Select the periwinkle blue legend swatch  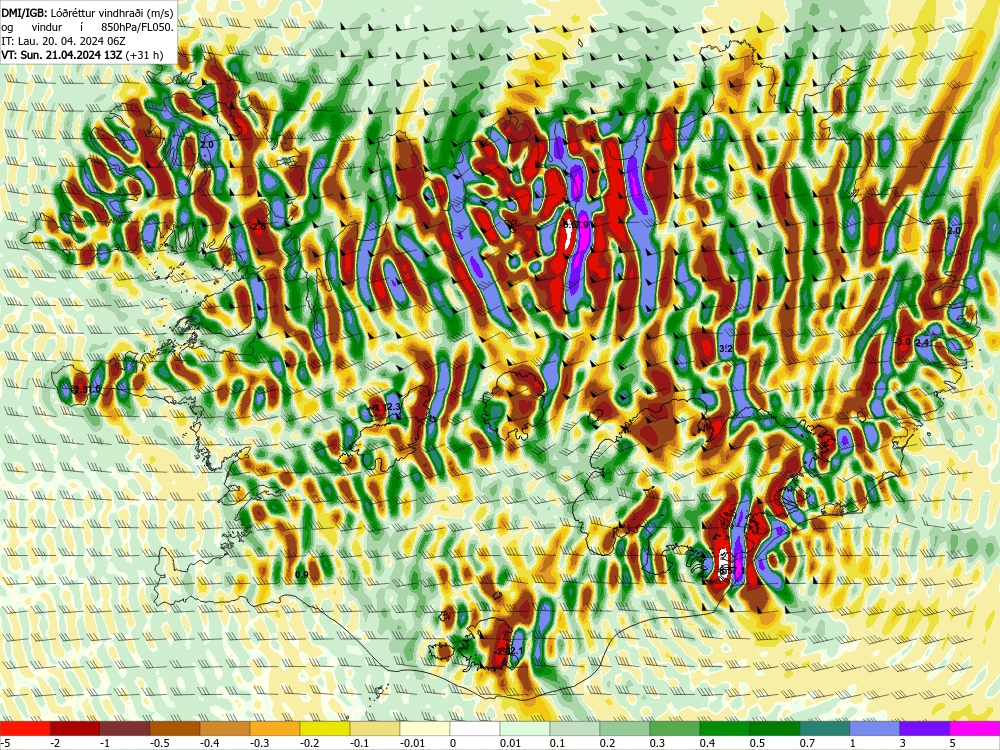874,728
